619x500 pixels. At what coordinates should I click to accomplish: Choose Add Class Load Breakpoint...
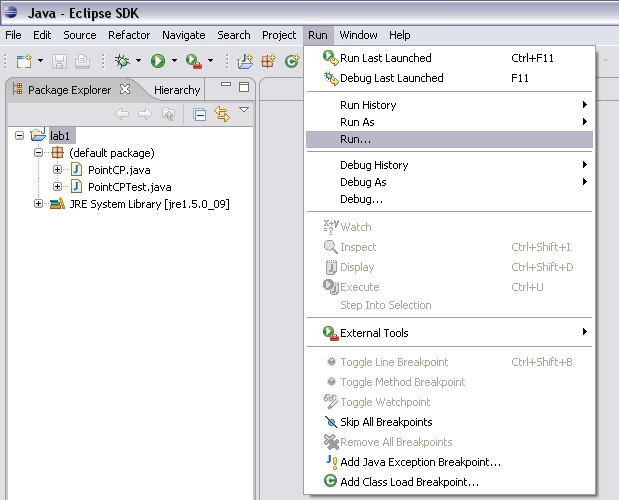point(449,482)
